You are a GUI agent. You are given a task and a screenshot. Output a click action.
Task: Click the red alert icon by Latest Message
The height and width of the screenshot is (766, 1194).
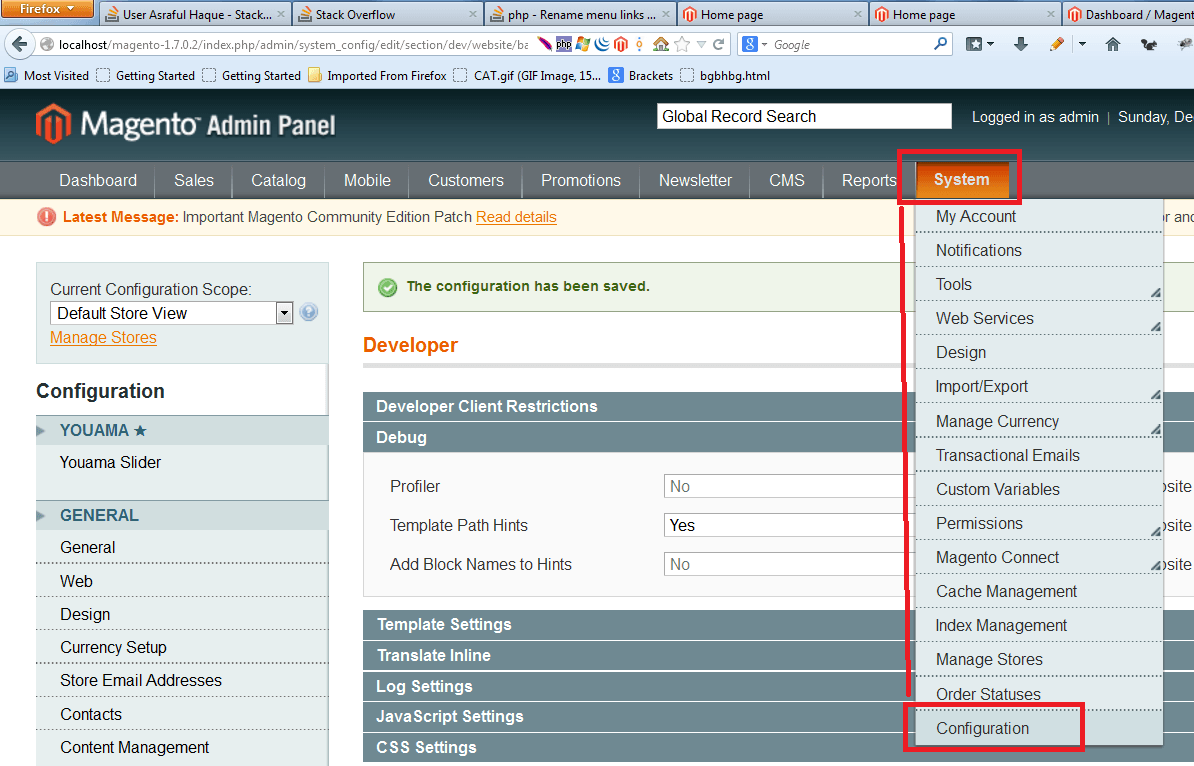click(x=46, y=217)
